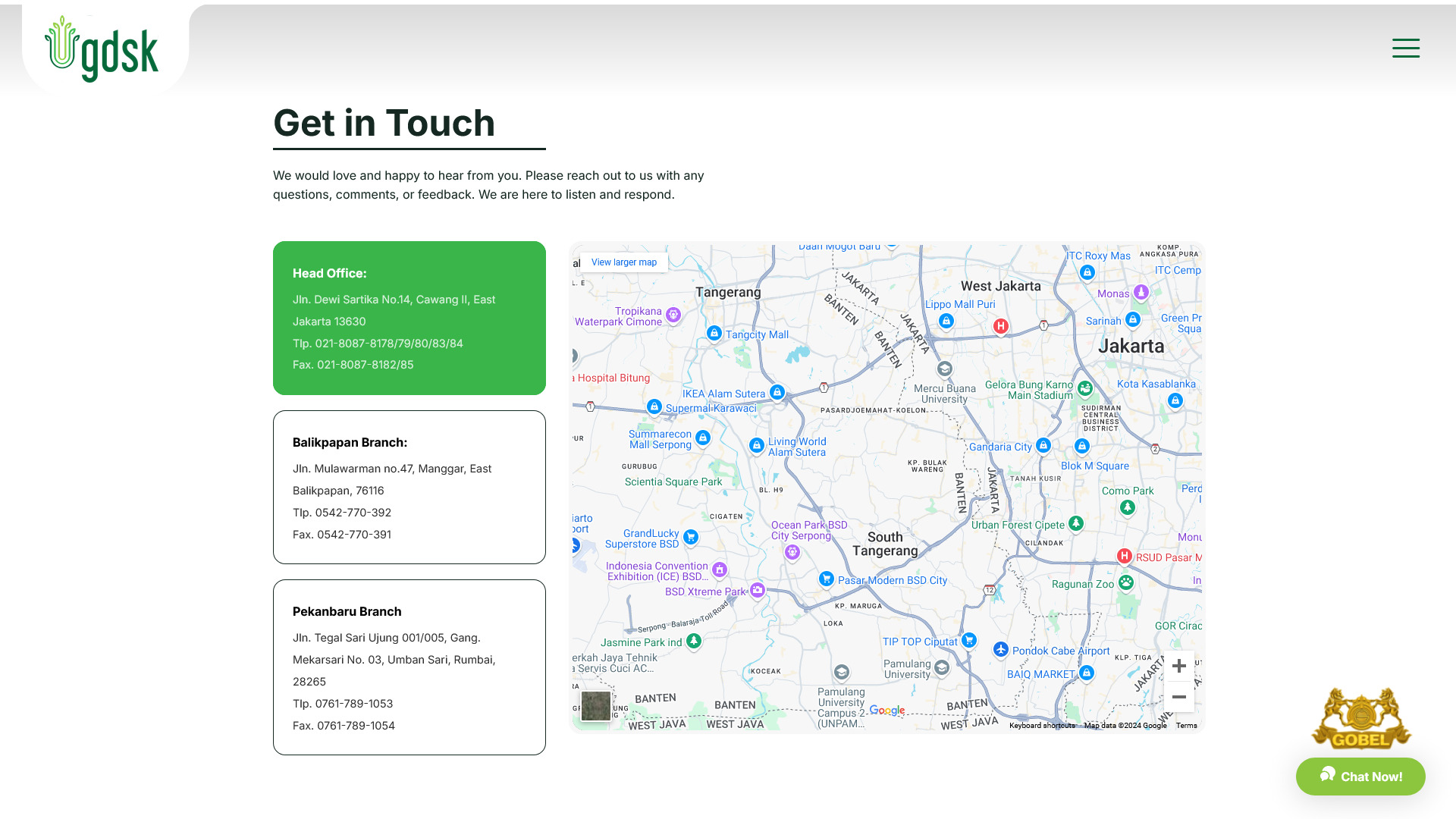This screenshot has height=819, width=1456.
Task: Select the Mercu Buana University pin
Action: 944,369
